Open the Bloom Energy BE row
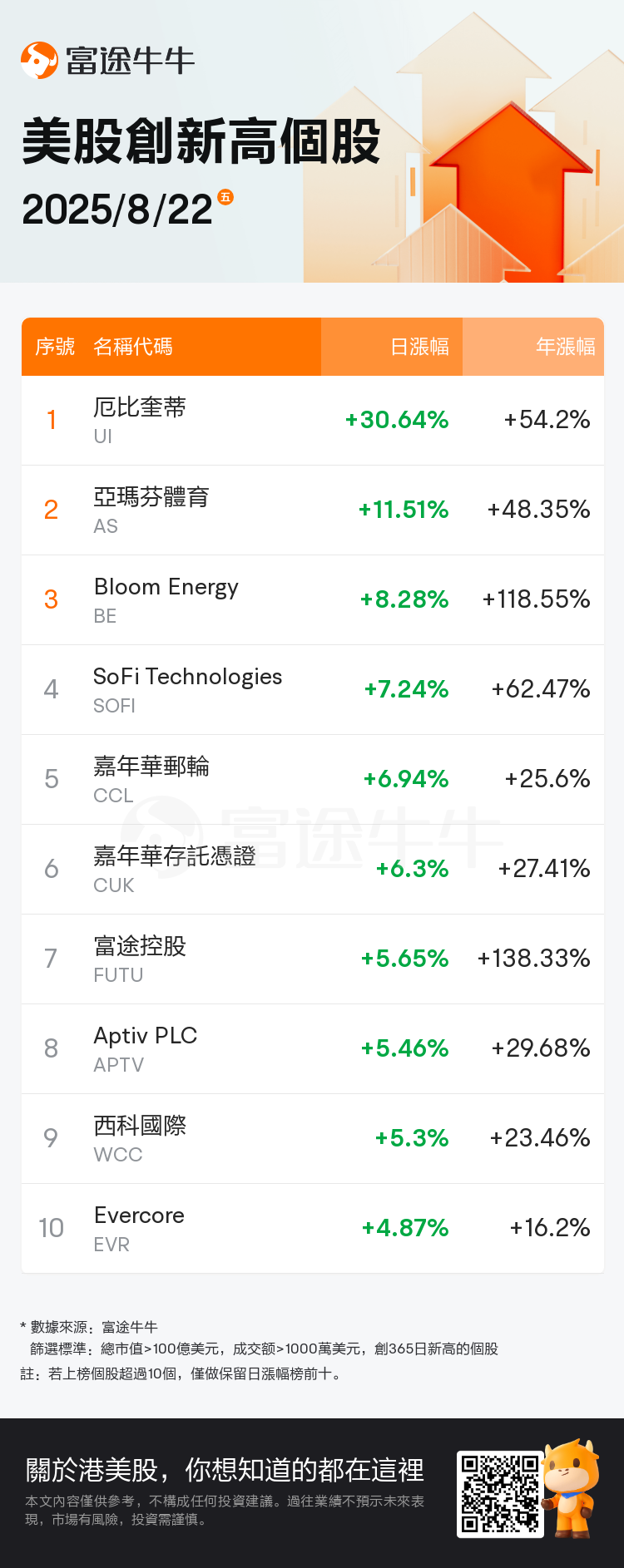The width and height of the screenshot is (624, 1568). click(313, 600)
